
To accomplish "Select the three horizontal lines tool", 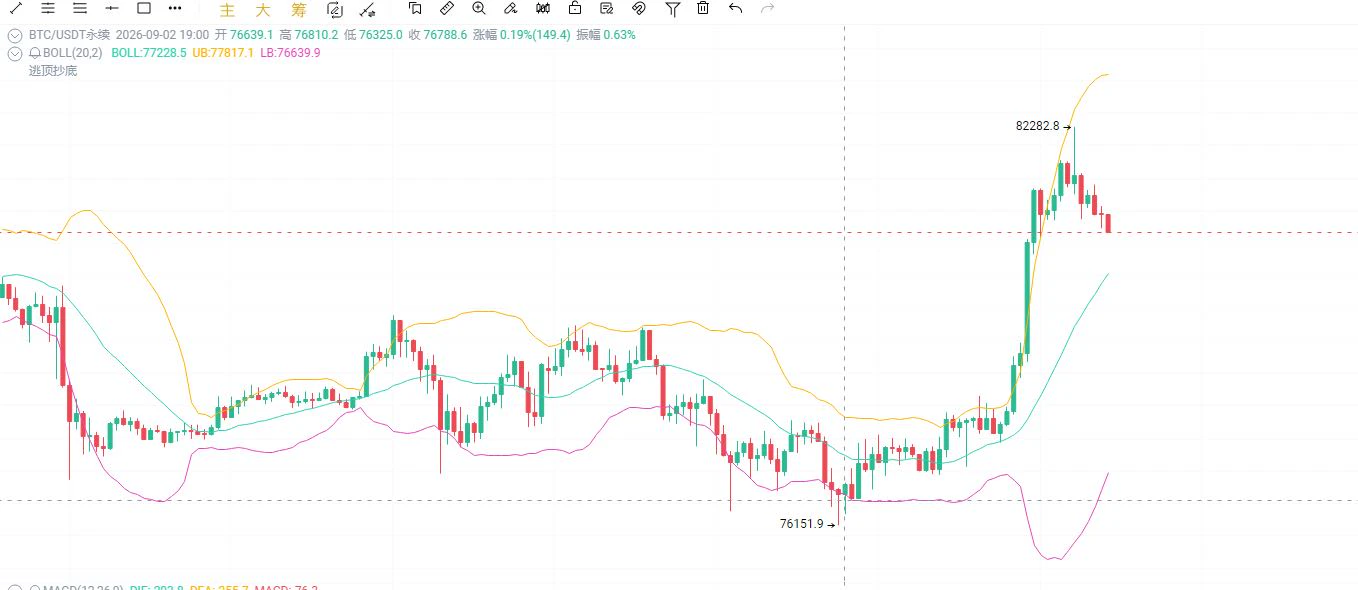I will coord(80,8).
